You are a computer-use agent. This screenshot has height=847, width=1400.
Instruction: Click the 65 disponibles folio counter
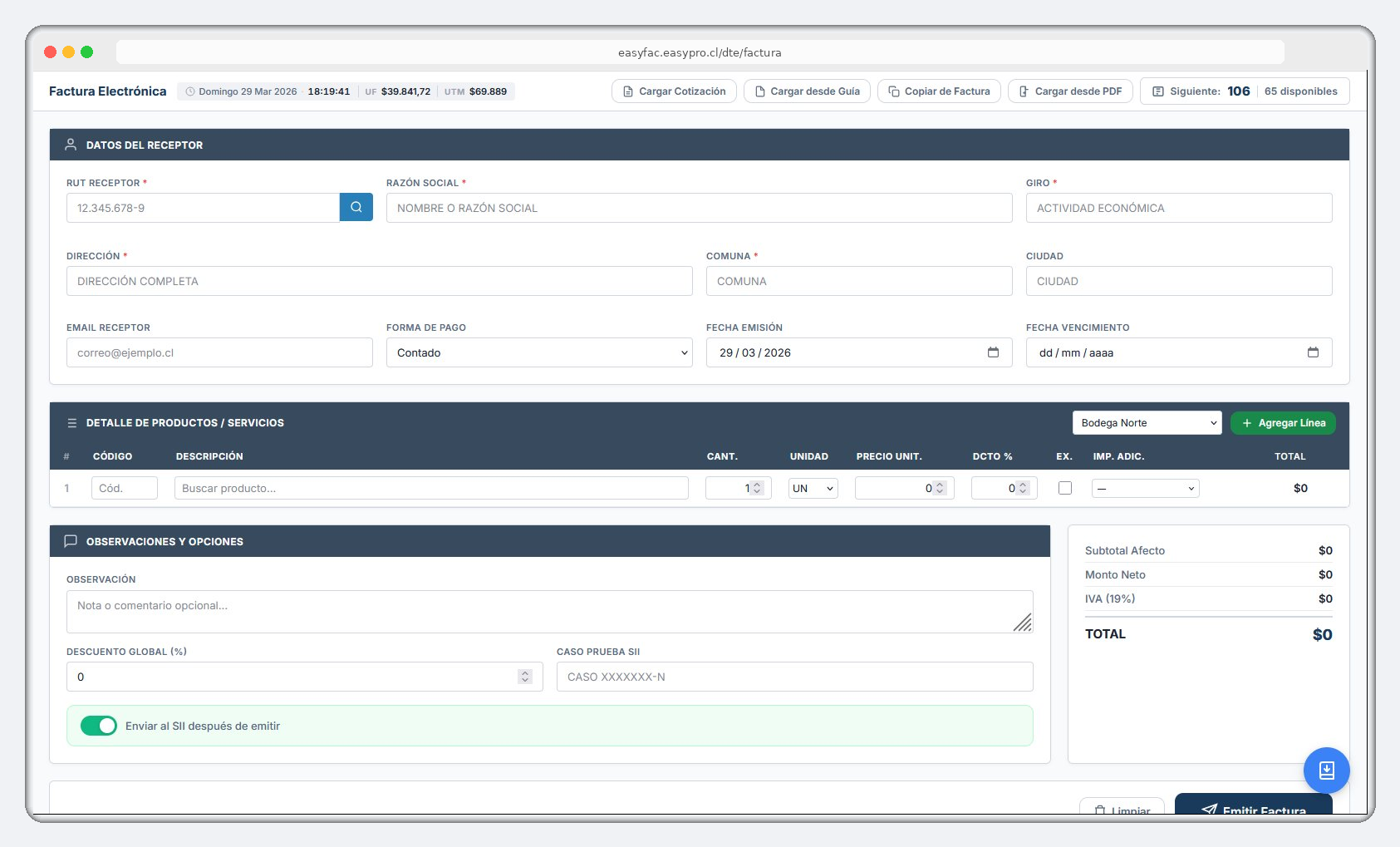click(1302, 91)
